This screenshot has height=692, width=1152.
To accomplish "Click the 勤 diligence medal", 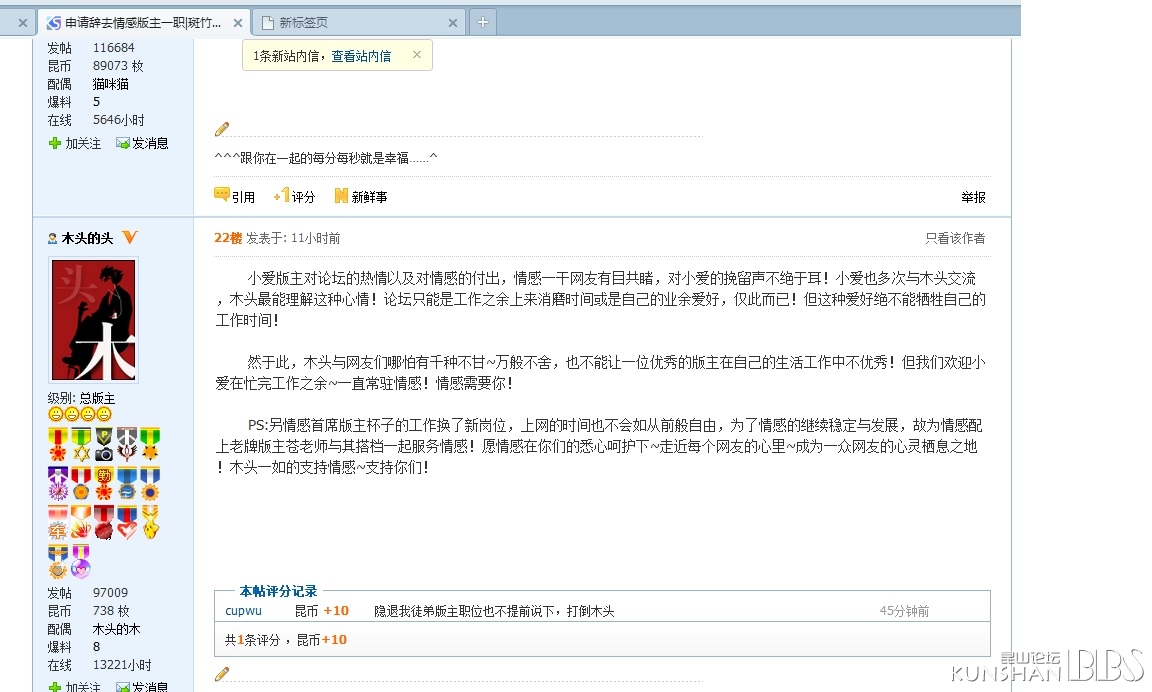I will (x=104, y=484).
